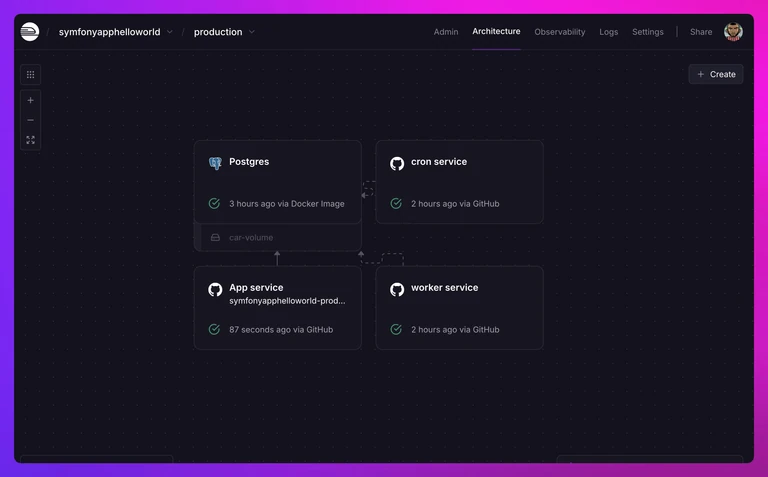This screenshot has height=477, width=768.
Task: Click the fit-to-screen expand icon
Action: 30,140
